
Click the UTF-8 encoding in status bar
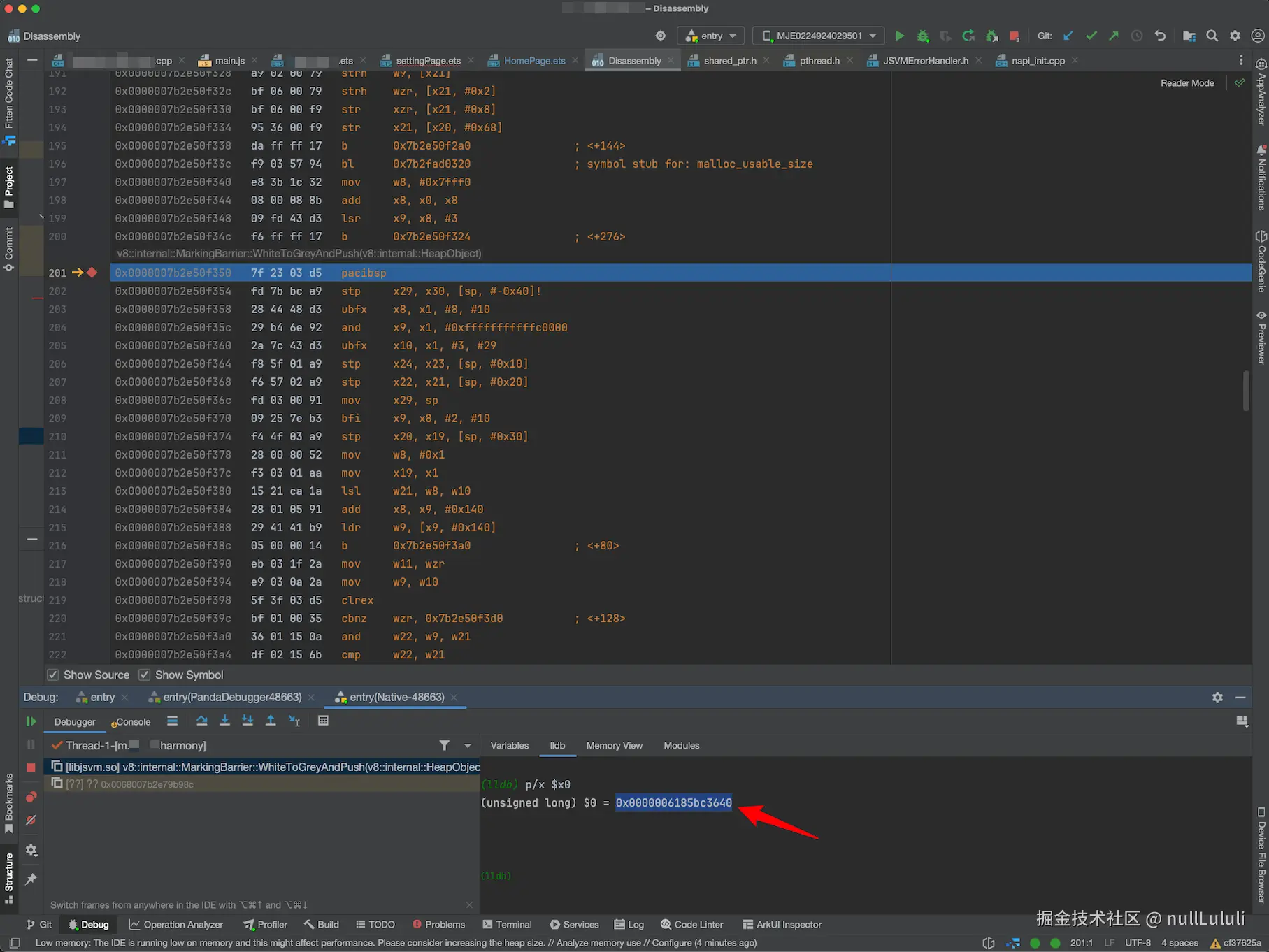click(1138, 943)
